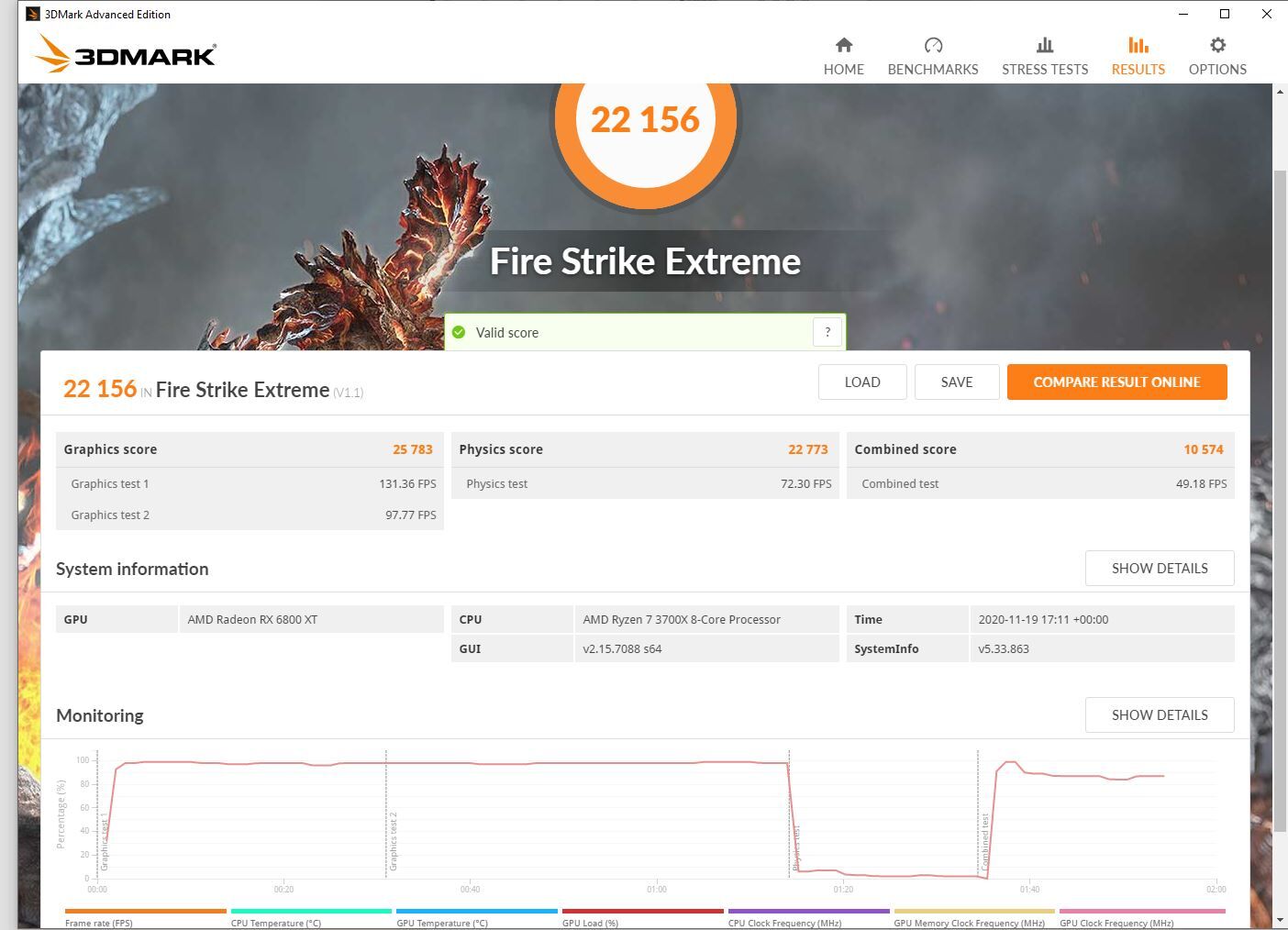Click the 3DMark Advanced Edition title bar icon
Viewport: 1288px width, 930px height.
33,14
